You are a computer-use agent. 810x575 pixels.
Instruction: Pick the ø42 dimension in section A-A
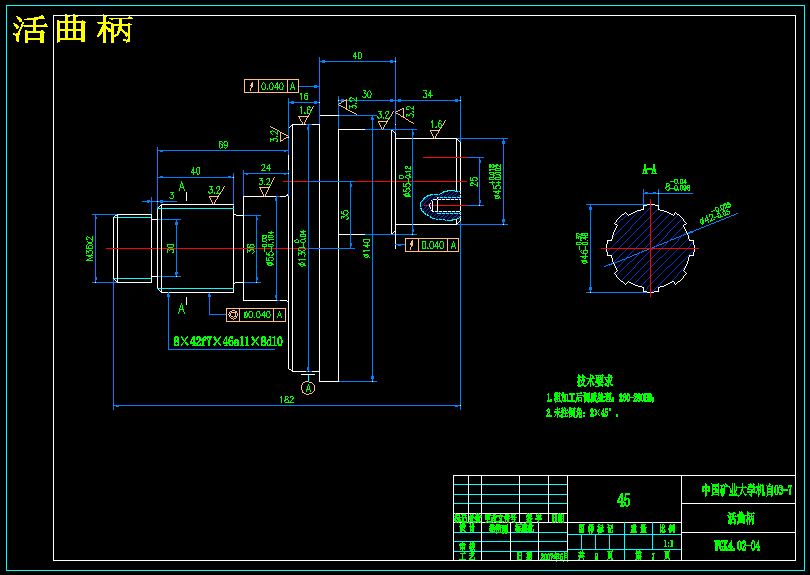coord(715,213)
